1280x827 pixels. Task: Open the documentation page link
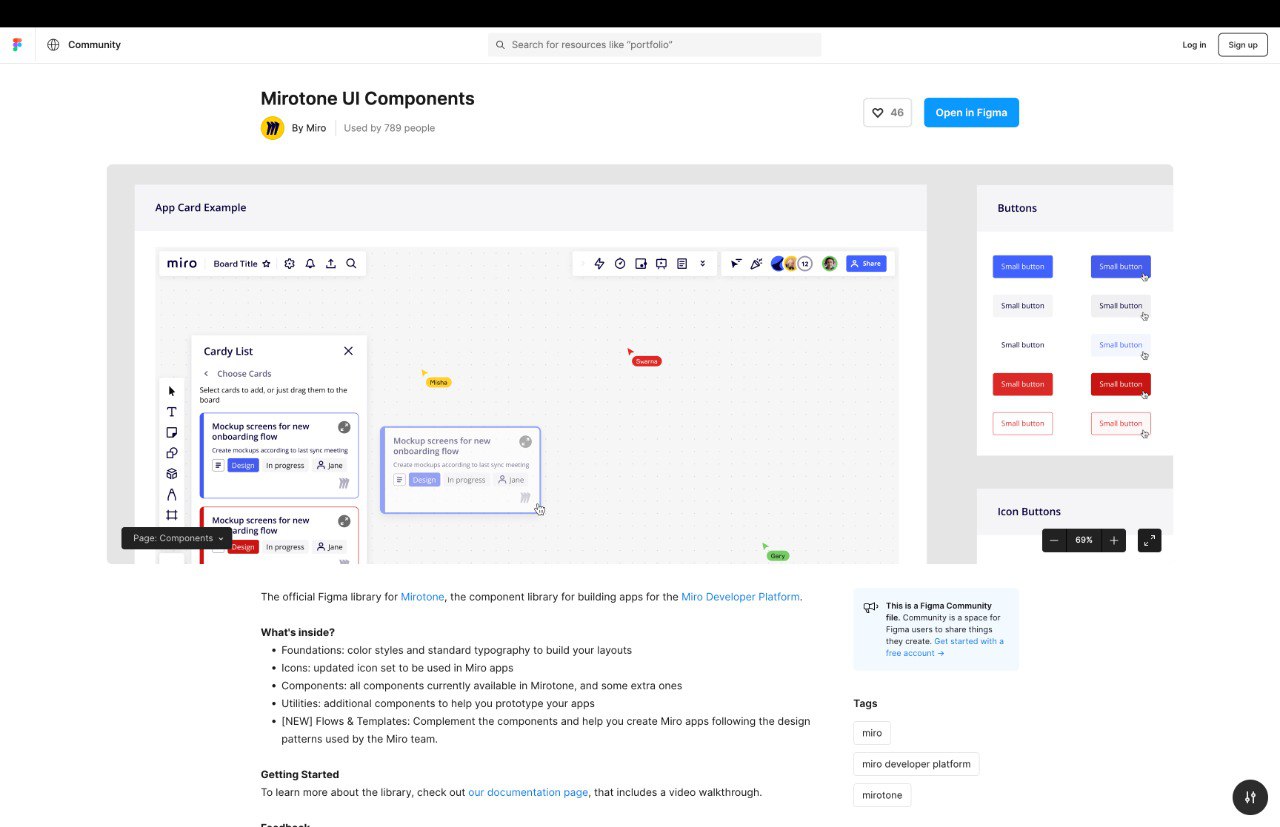tap(528, 792)
